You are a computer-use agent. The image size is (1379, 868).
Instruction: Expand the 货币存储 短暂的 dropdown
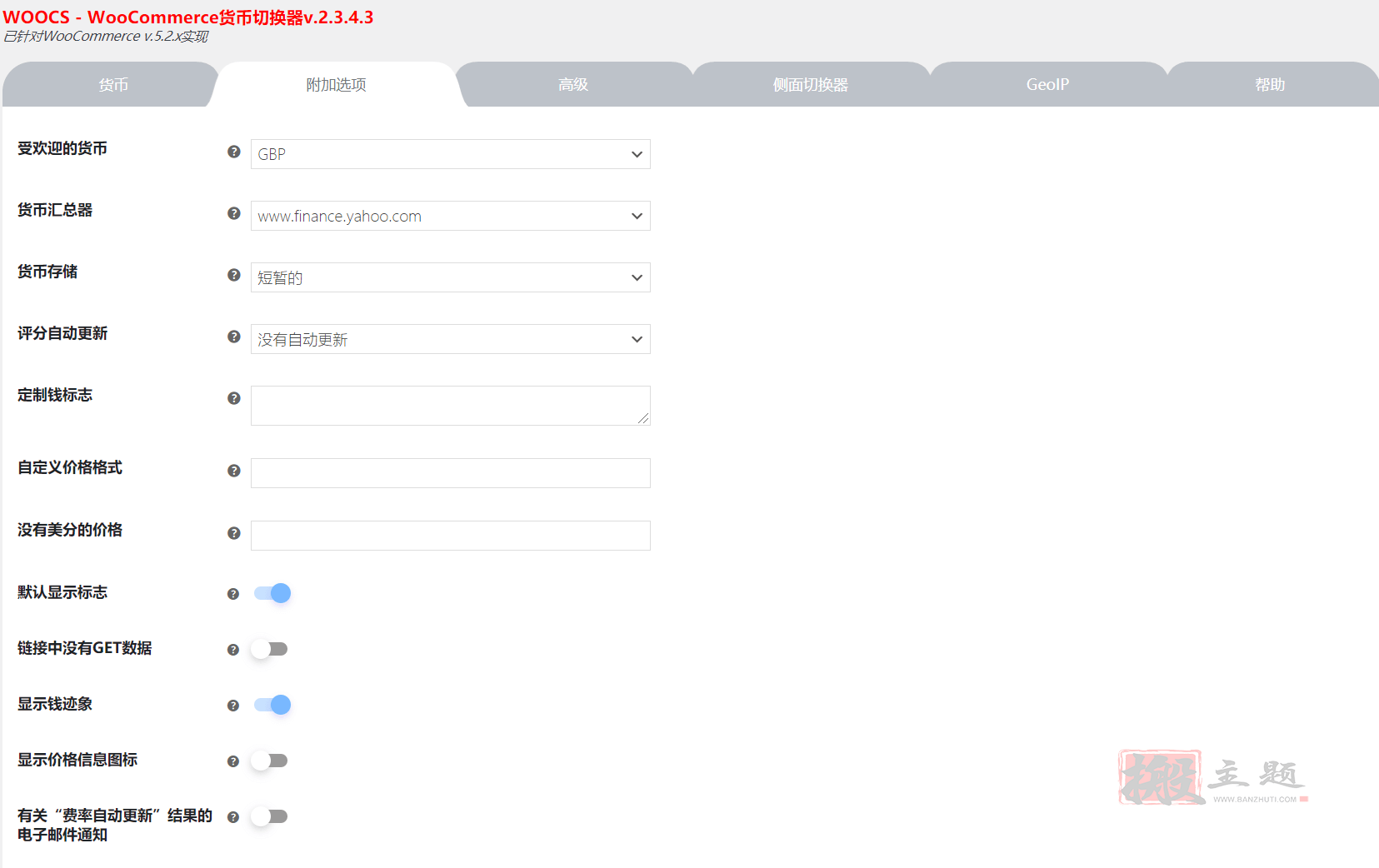pyautogui.click(x=451, y=277)
